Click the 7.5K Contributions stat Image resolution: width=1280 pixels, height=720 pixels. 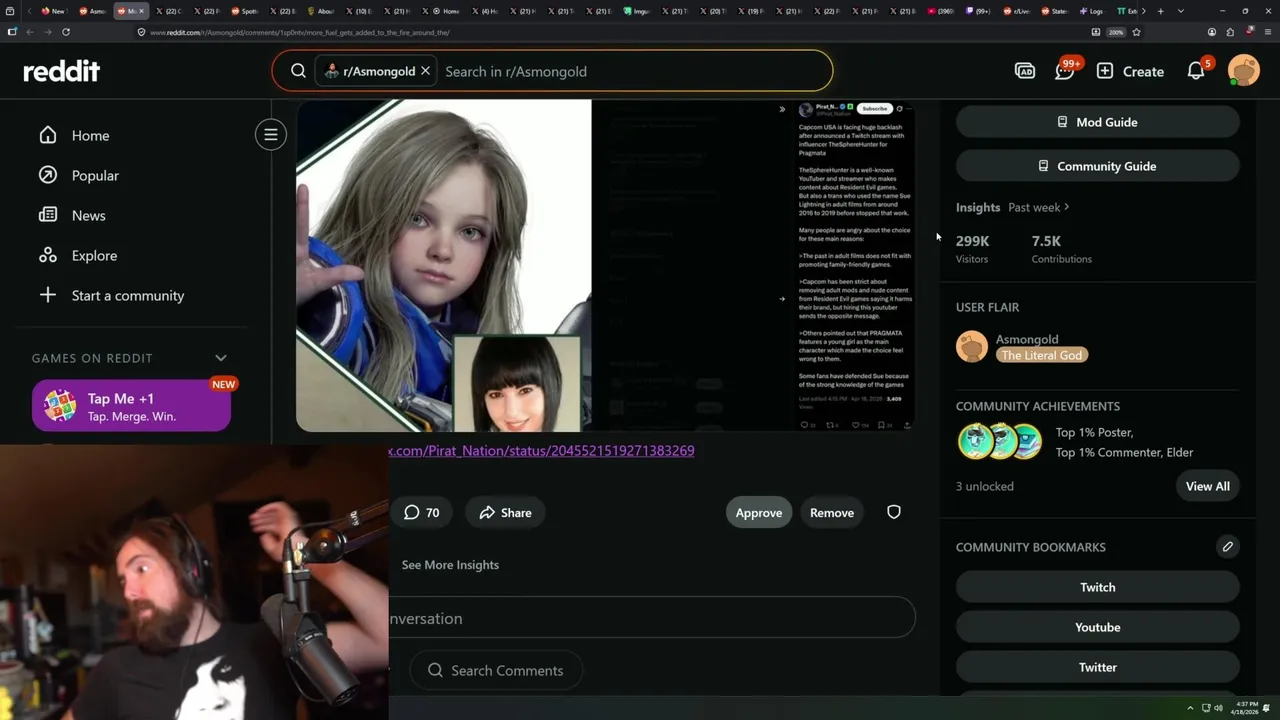[1061, 248]
